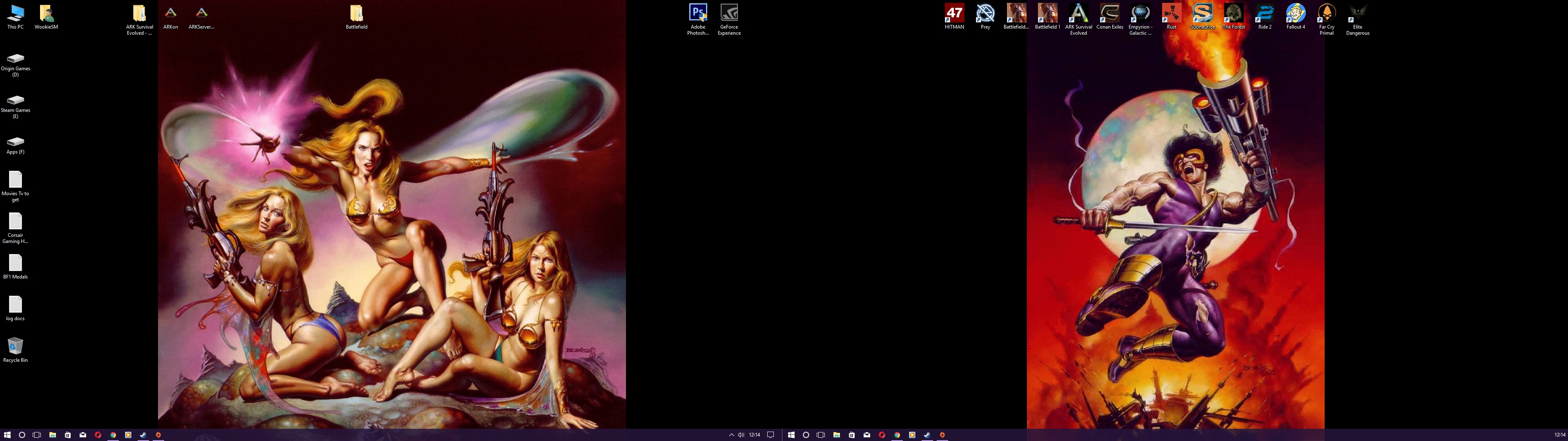Open the Recycle Bin
The image size is (1568, 441).
[15, 350]
